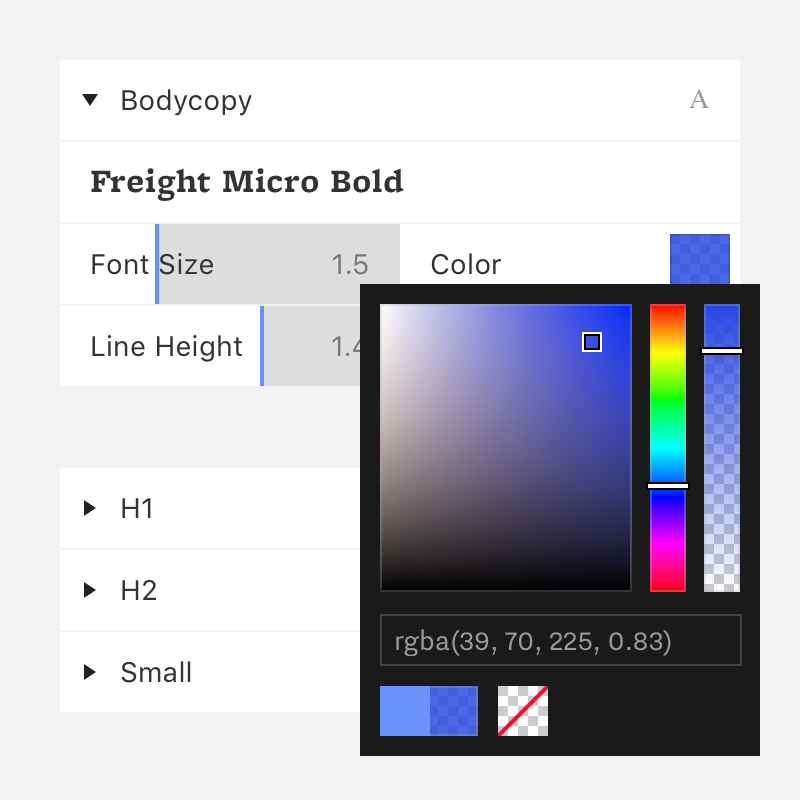Open the Color swatch next to Color label
Image resolution: width=800 pixels, height=800 pixels.
699,259
